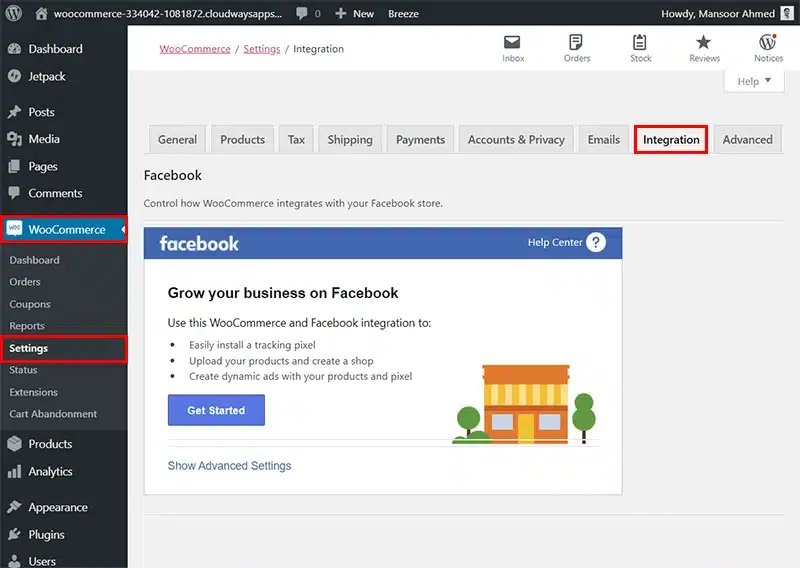The width and height of the screenshot is (800, 568).
Task: Click the Pages sidebar icon
Action: tap(15, 166)
